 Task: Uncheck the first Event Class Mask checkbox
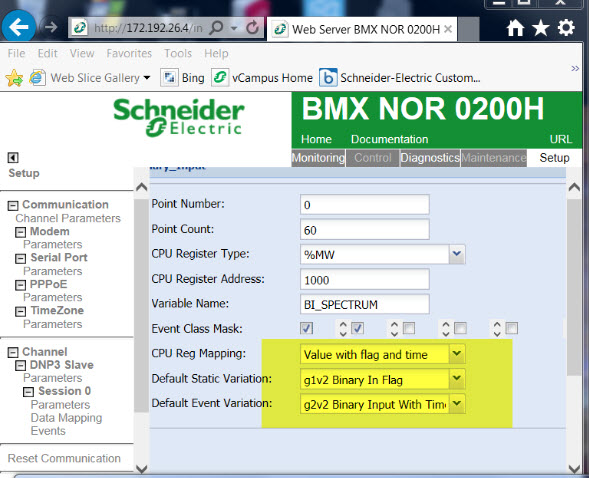[x=307, y=328]
